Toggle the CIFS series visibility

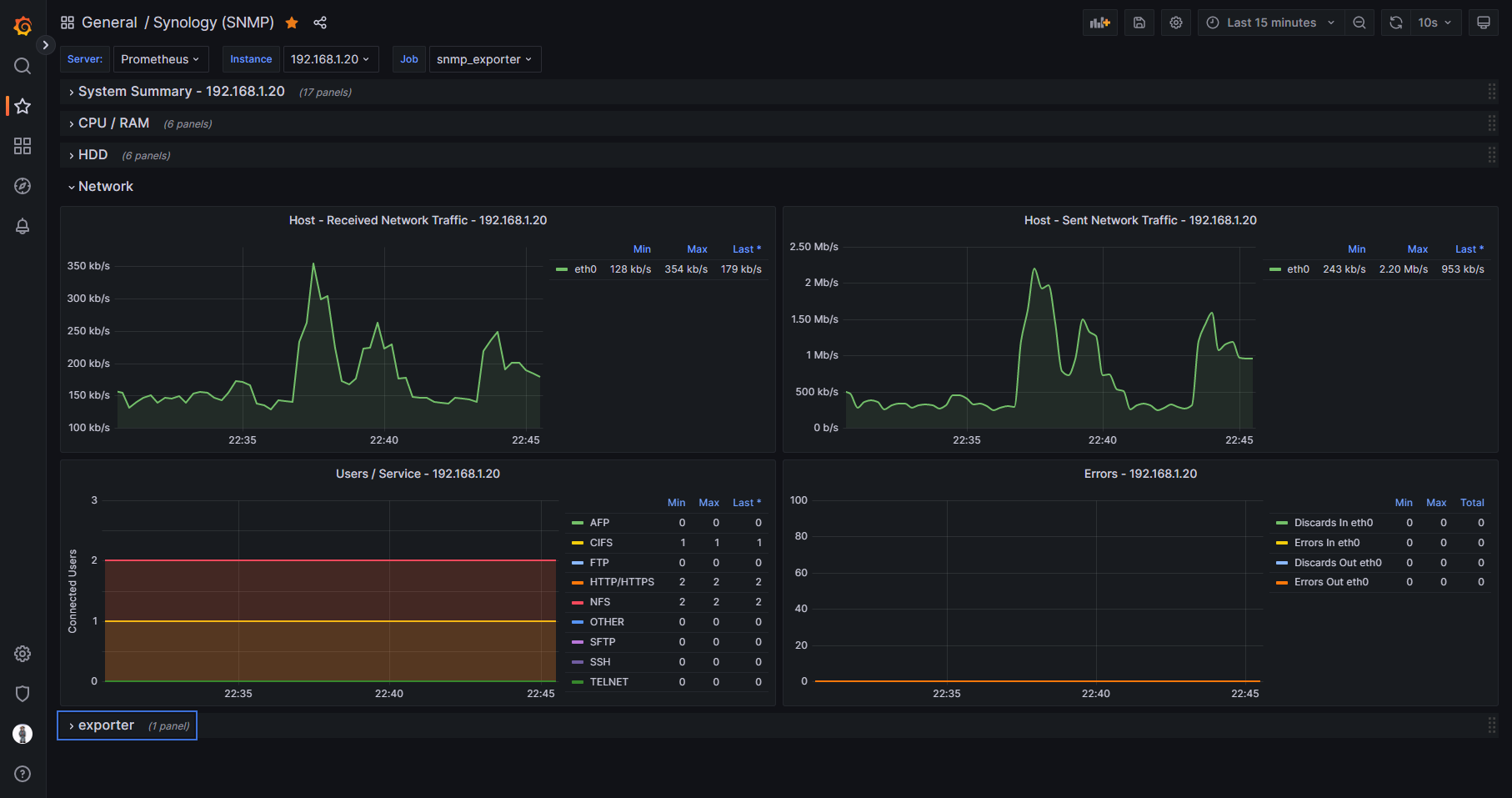click(601, 543)
